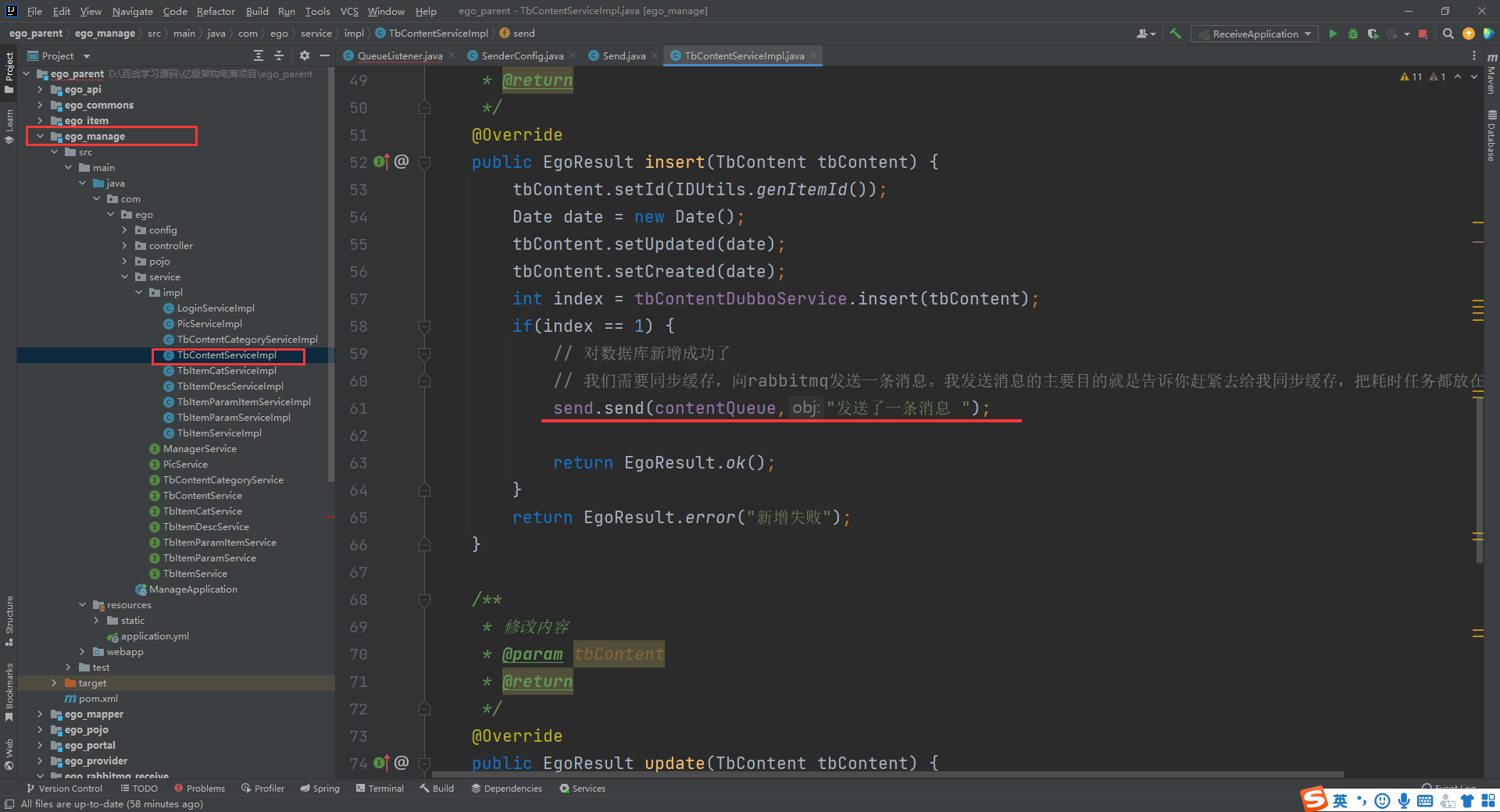Open the Dependencies tool window
The height and width of the screenshot is (812, 1500).
coord(506,788)
